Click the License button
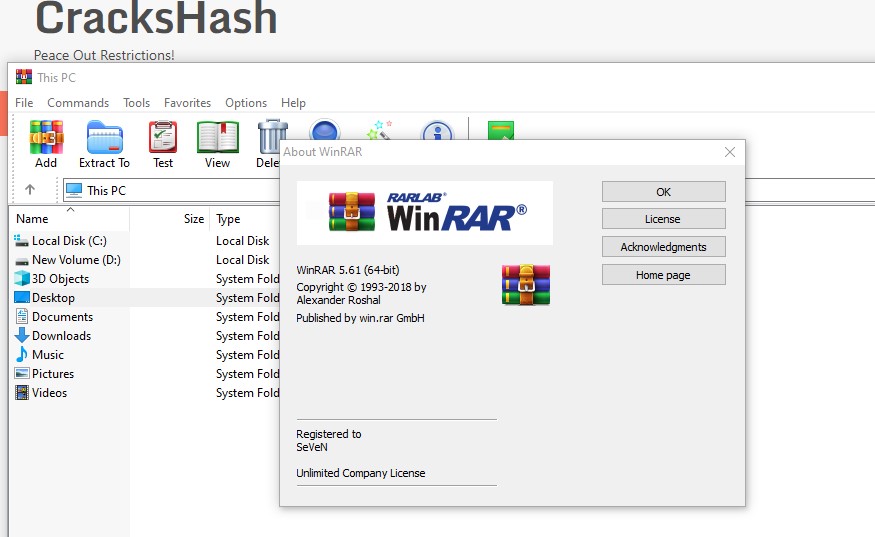The image size is (875, 537). [x=664, y=219]
